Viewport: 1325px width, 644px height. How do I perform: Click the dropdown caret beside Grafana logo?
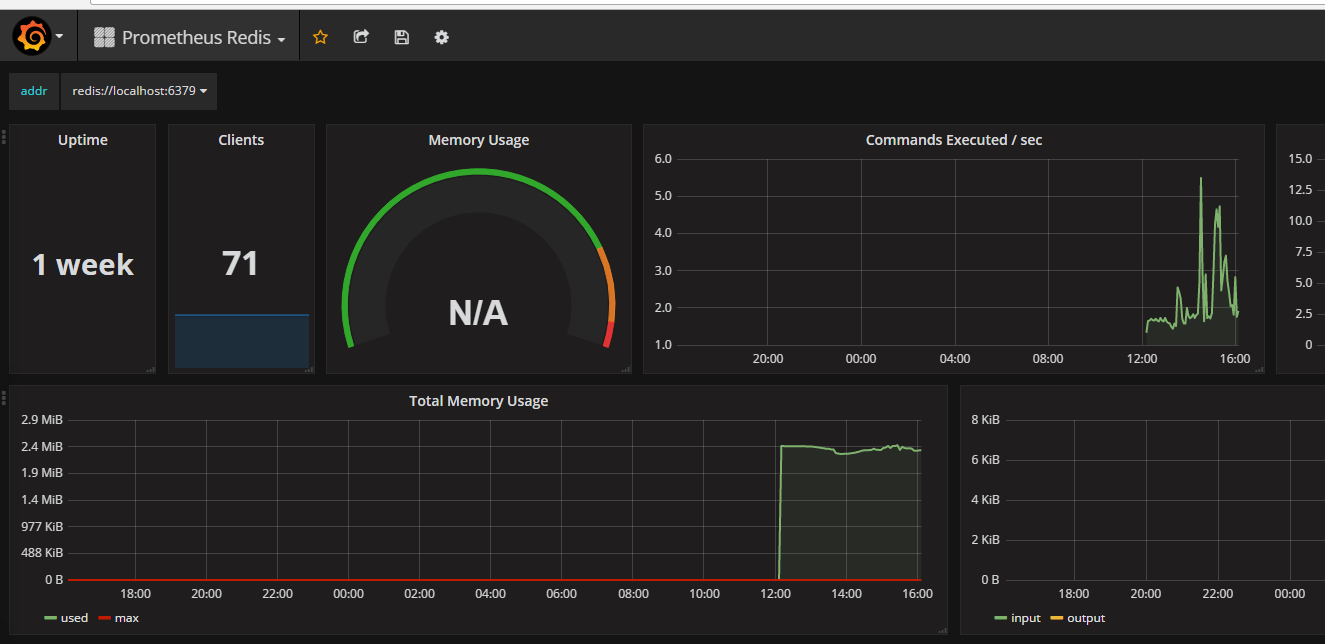click(x=60, y=37)
